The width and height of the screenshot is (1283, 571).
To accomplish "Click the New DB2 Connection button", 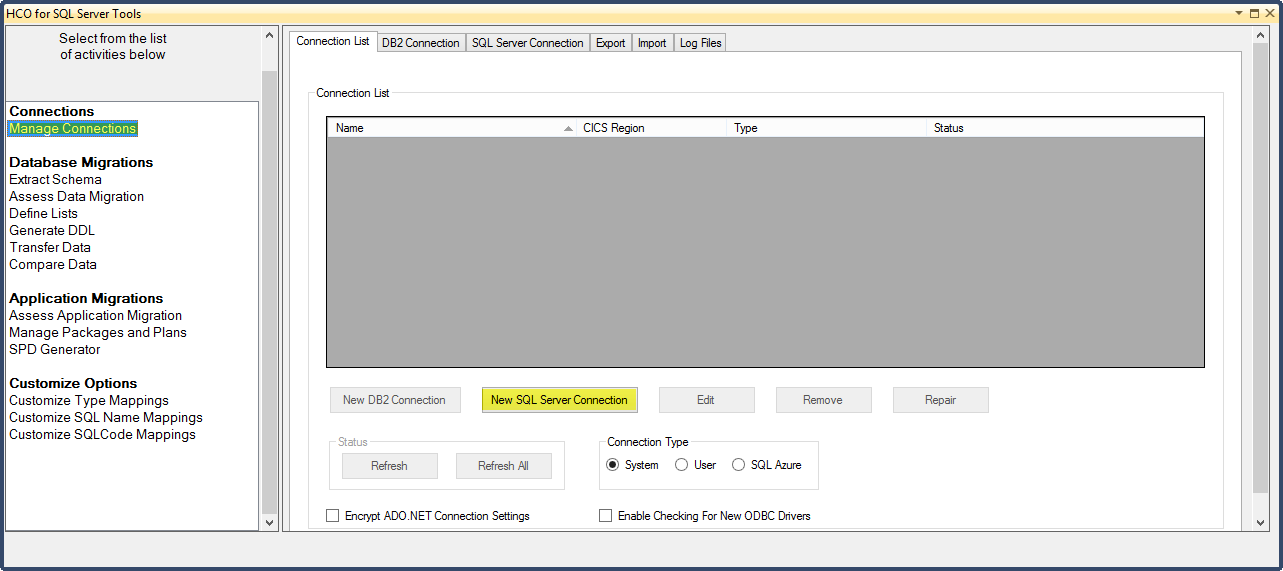I will click(x=394, y=400).
